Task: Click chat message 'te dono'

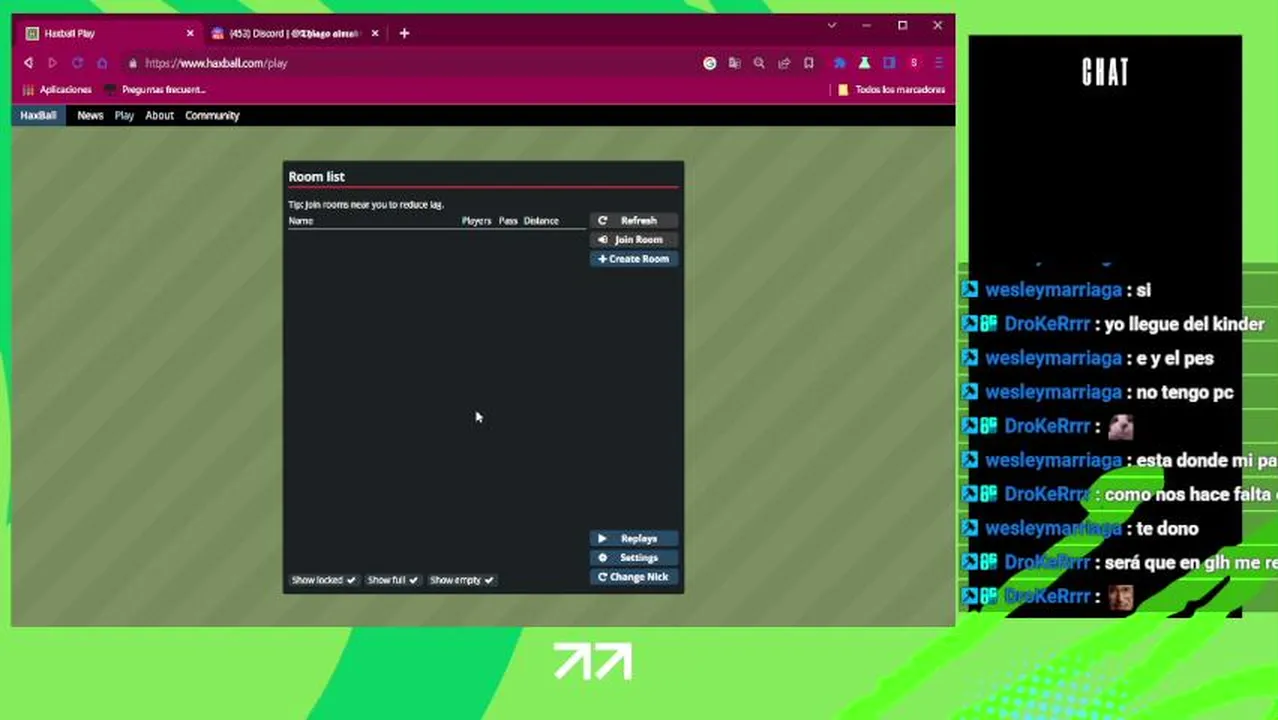Action: (x=1167, y=528)
